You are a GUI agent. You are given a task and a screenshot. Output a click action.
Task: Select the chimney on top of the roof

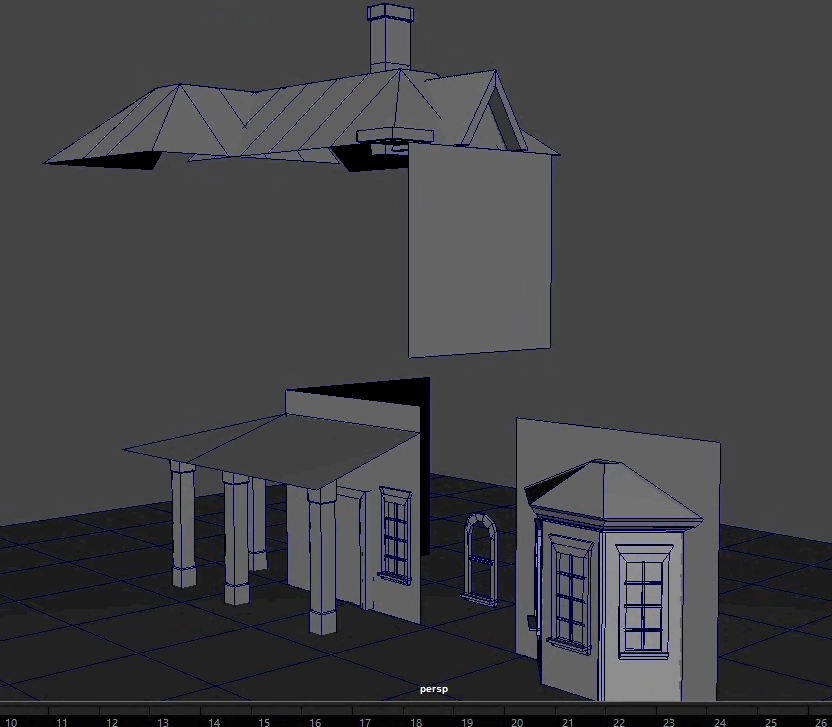[389, 40]
